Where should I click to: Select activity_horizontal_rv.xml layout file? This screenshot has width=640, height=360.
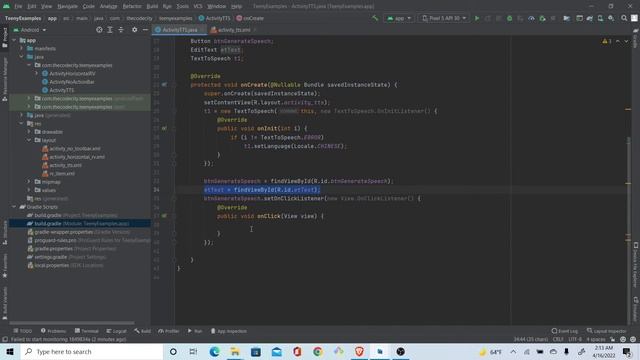click(x=77, y=157)
